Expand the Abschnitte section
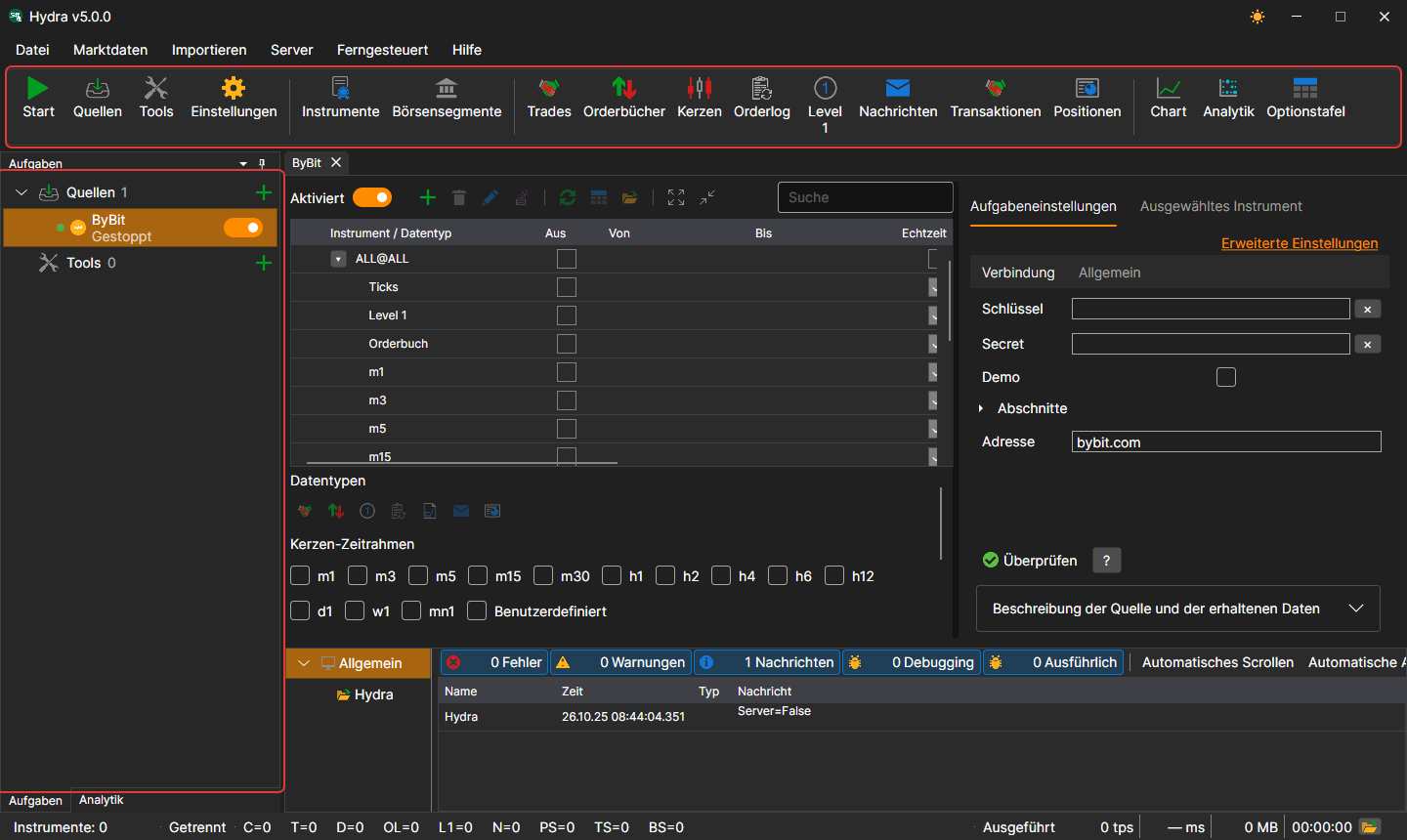This screenshot has width=1407, height=840. coord(981,408)
